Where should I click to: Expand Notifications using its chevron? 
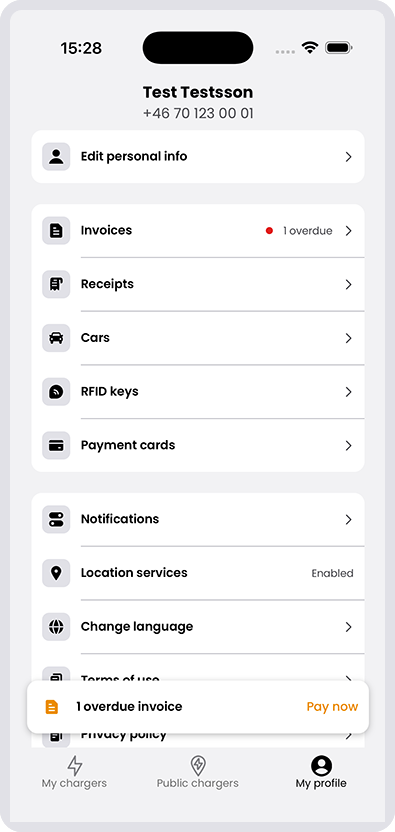point(349,519)
